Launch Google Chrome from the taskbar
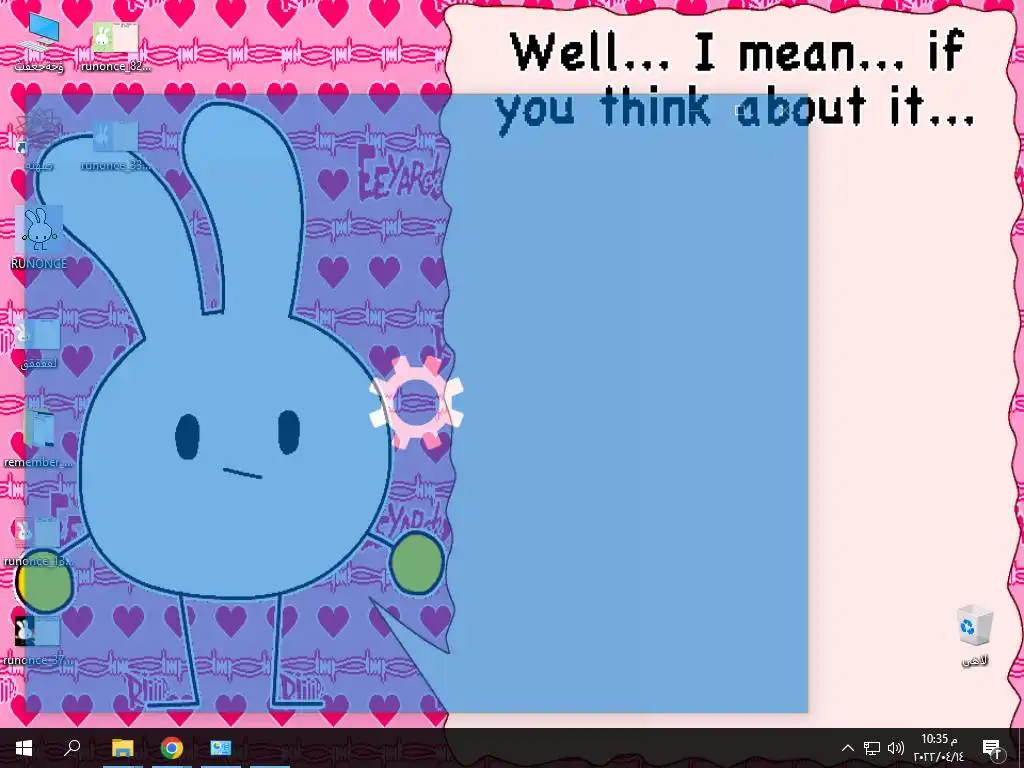The width and height of the screenshot is (1024, 768). click(172, 748)
